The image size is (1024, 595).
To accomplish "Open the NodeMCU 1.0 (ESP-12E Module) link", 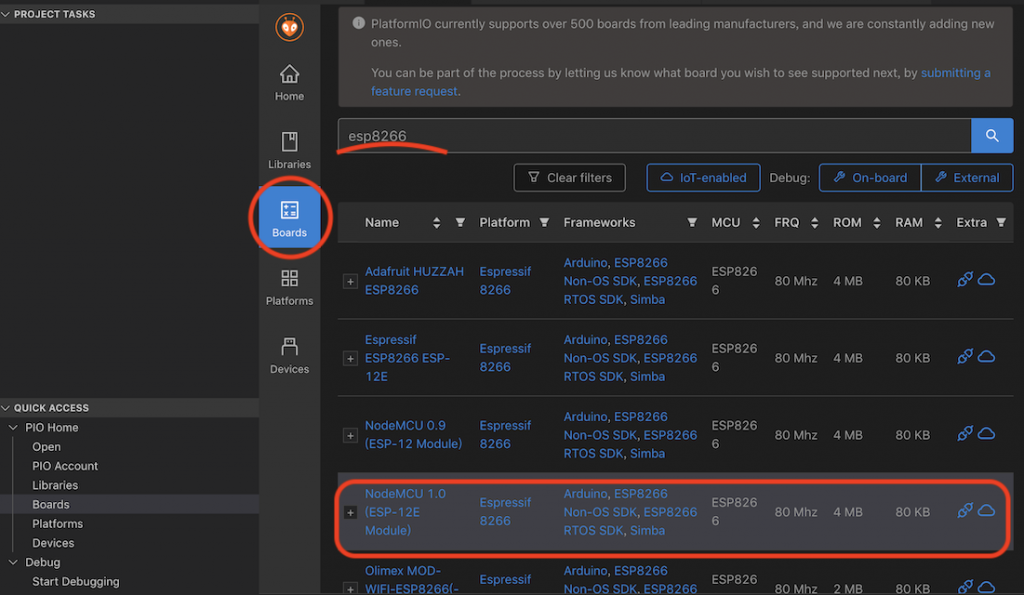I will (x=405, y=511).
